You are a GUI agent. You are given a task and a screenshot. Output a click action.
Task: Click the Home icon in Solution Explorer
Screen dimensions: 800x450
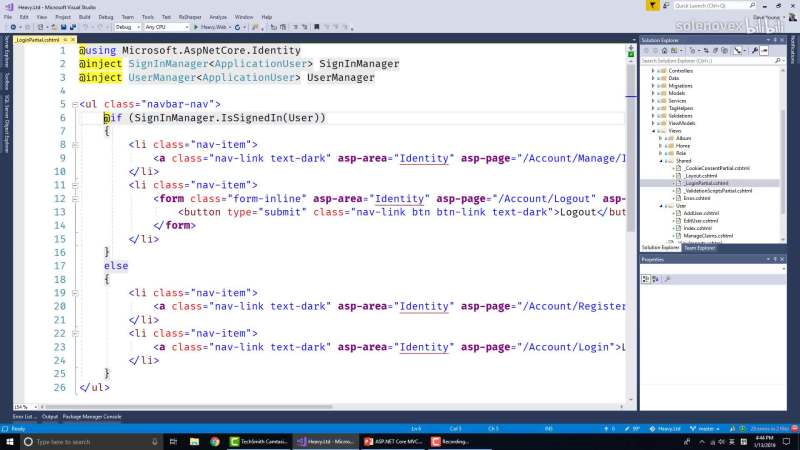(x=664, y=51)
